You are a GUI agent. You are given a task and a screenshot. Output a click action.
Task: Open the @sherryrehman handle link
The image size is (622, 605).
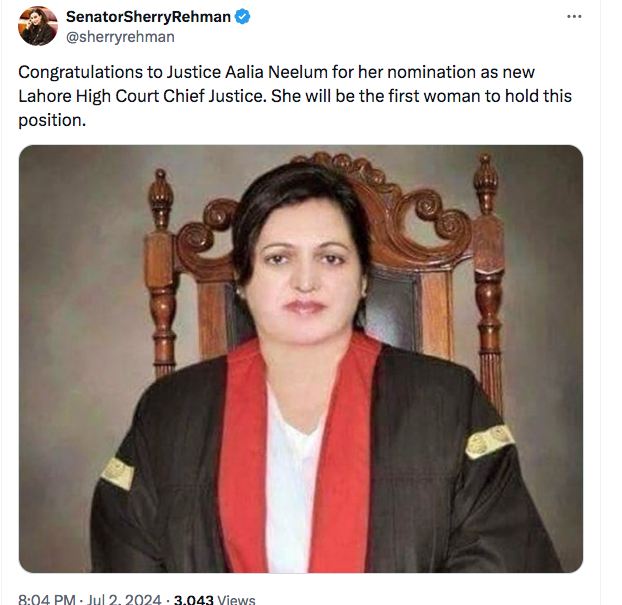120,37
